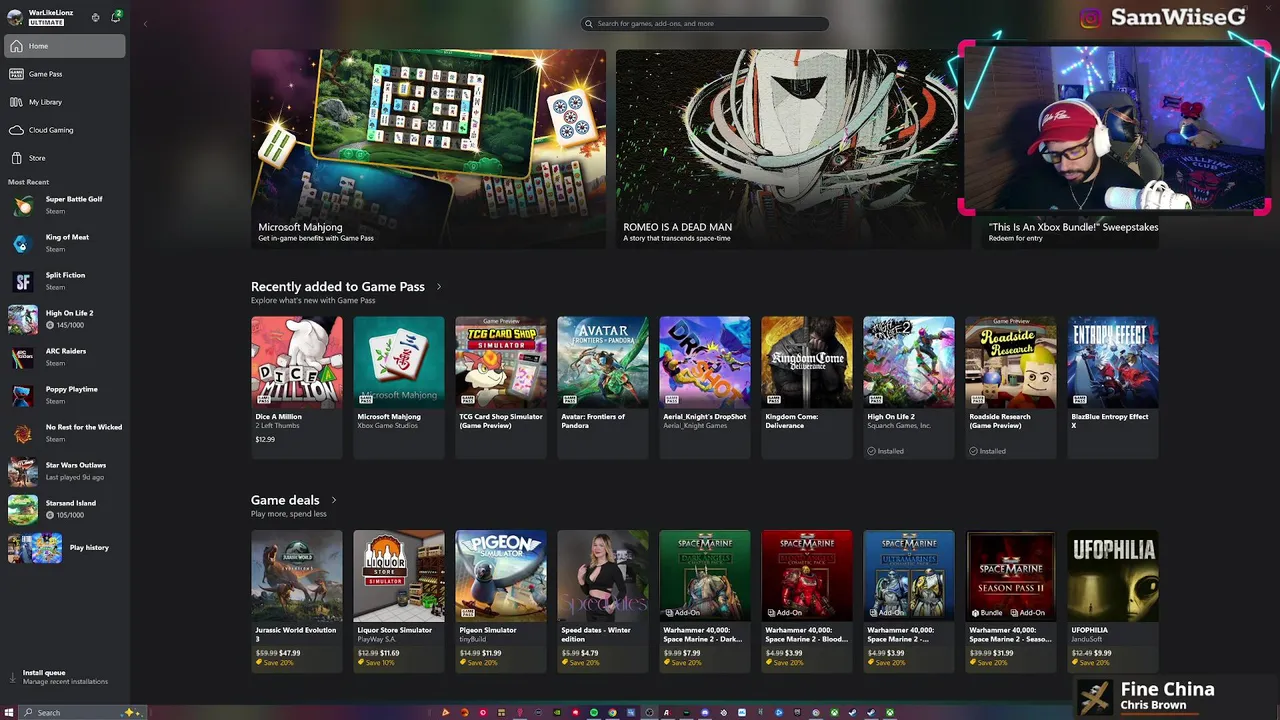The width and height of the screenshot is (1280, 720).
Task: Open Jurassic World Evolution 3 deal
Action: point(296,601)
